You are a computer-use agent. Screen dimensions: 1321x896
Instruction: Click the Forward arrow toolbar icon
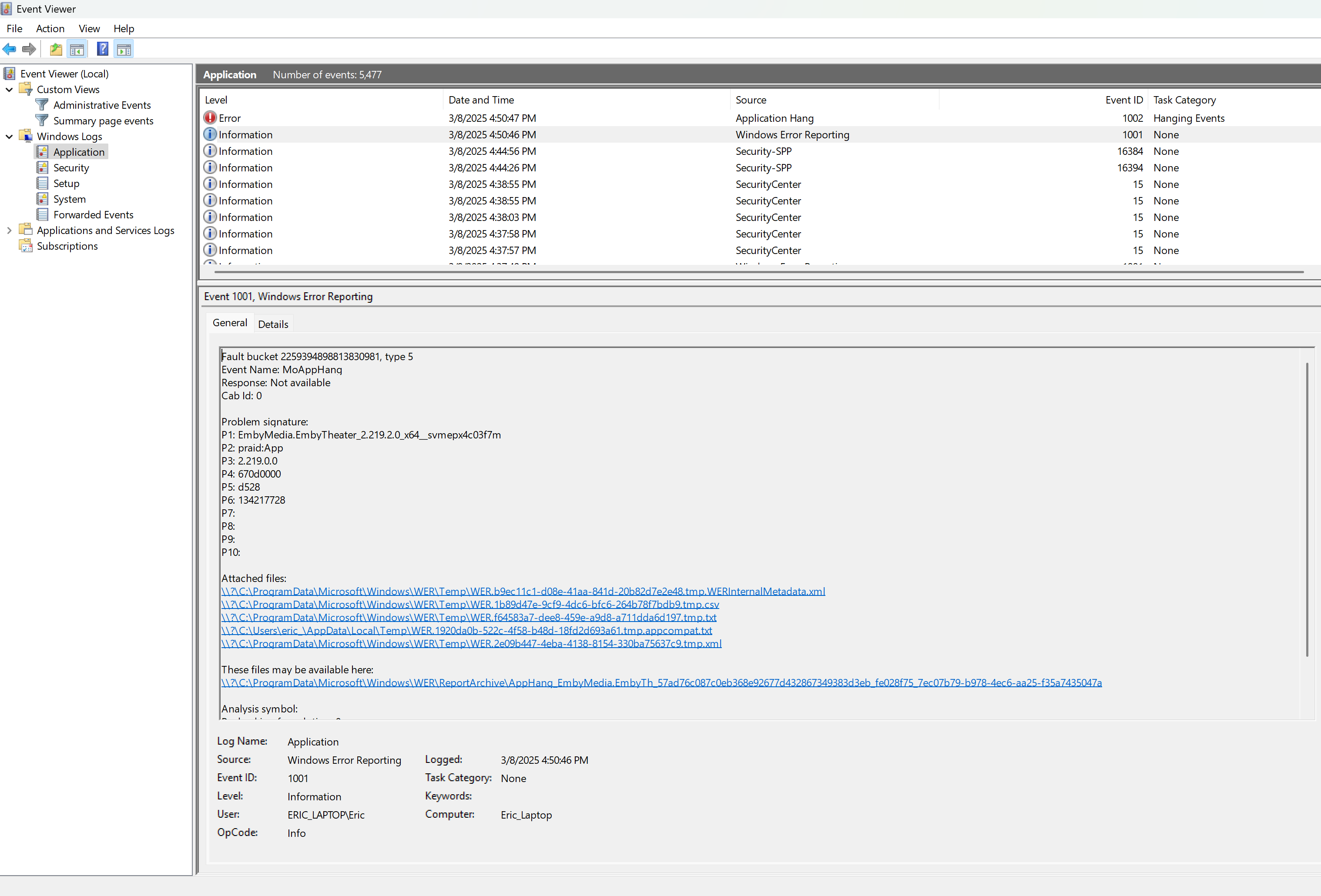[x=29, y=50]
